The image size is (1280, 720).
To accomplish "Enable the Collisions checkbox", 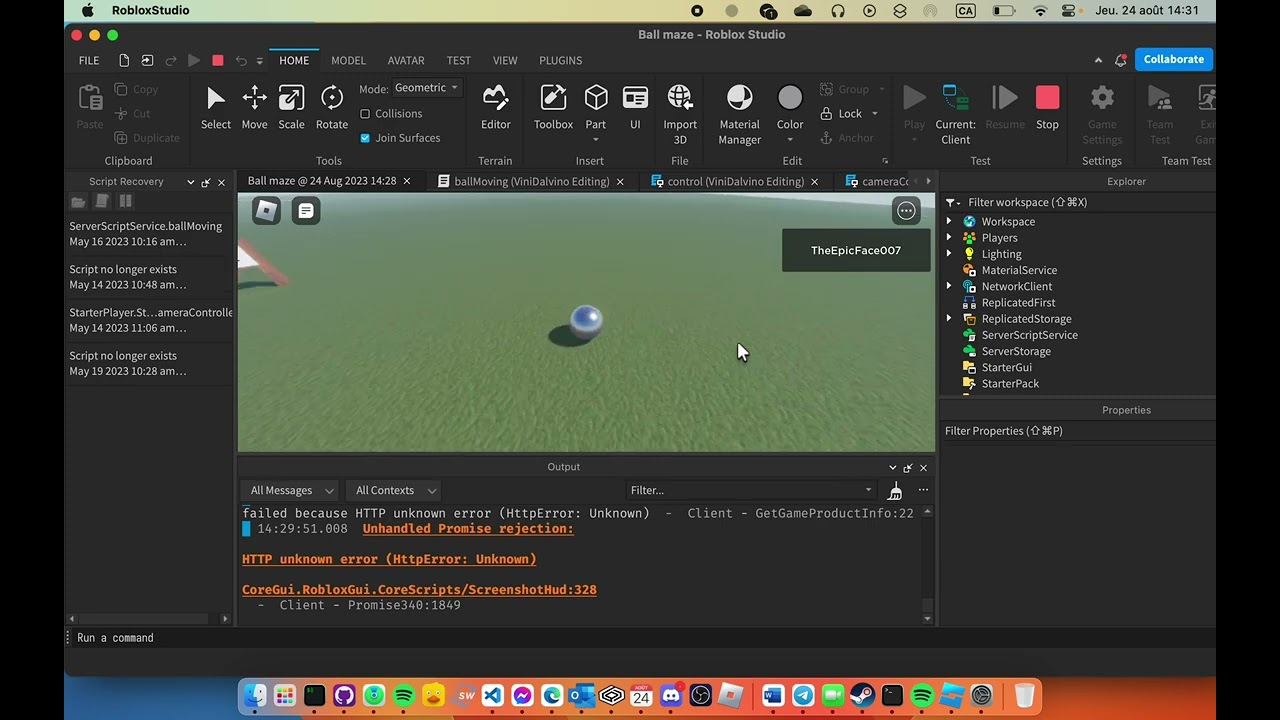I will pos(365,114).
